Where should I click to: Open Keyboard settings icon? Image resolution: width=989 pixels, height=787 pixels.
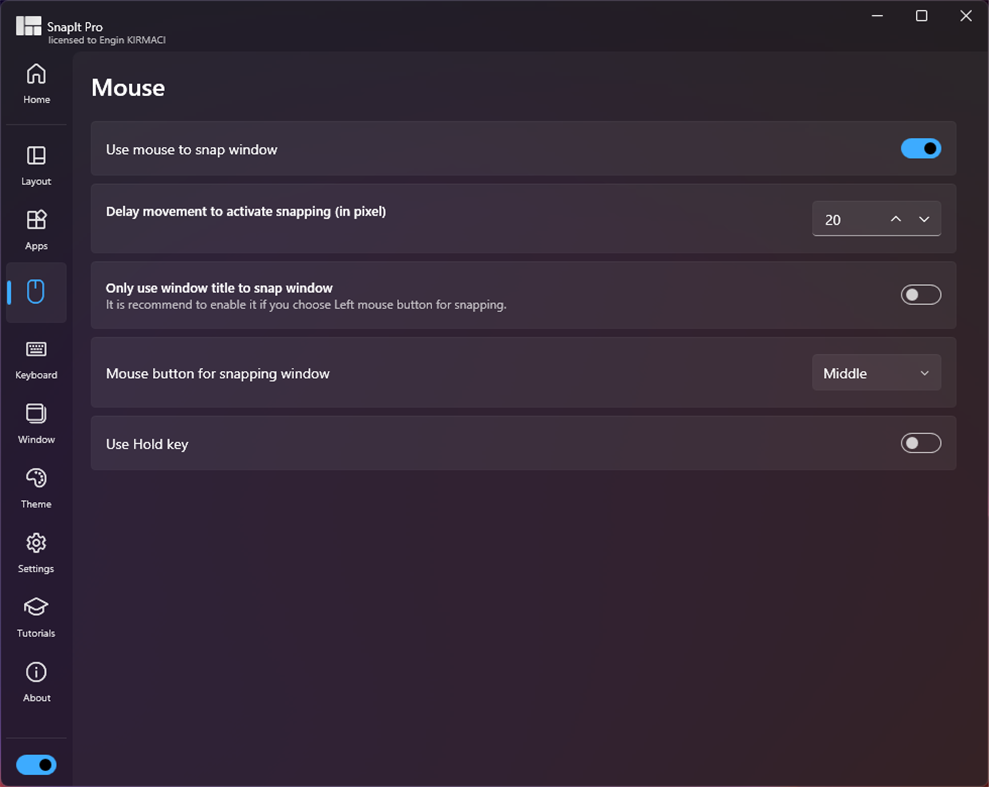point(36,350)
